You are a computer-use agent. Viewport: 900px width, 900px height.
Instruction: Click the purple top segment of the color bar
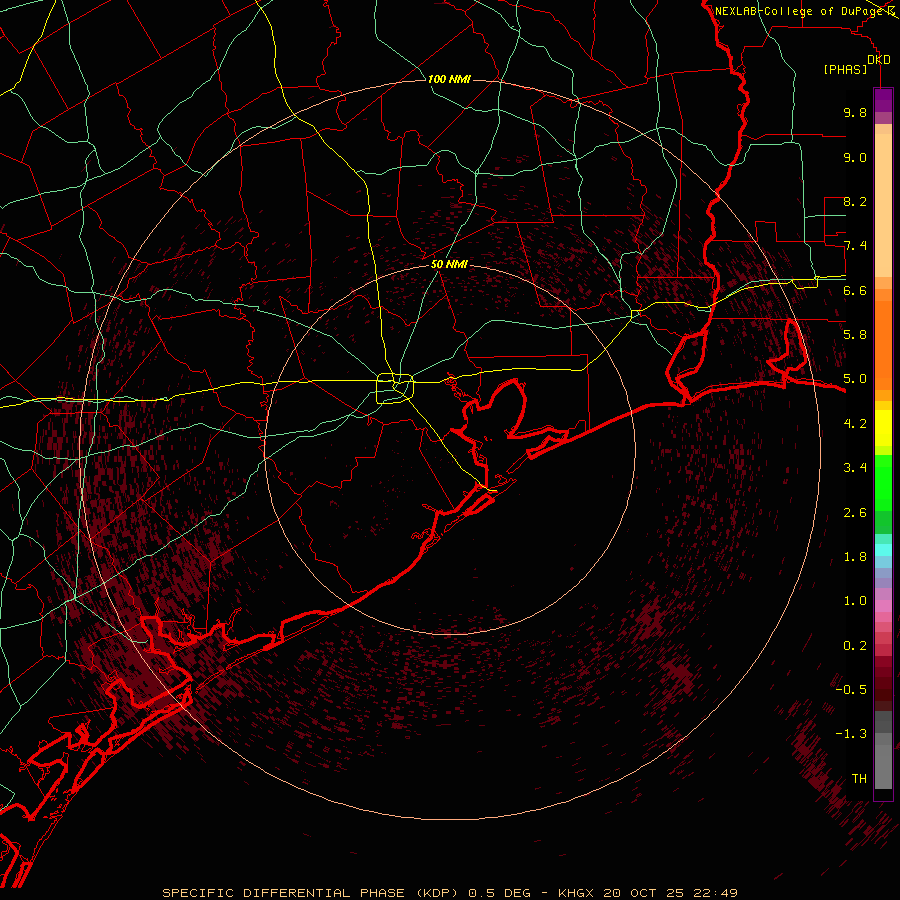[x=883, y=100]
